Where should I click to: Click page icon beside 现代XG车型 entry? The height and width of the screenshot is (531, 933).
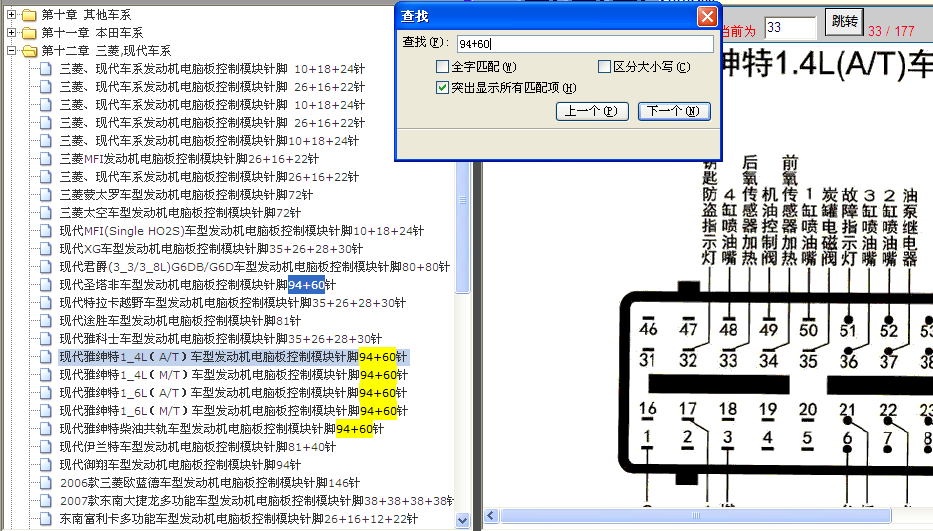[x=45, y=249]
